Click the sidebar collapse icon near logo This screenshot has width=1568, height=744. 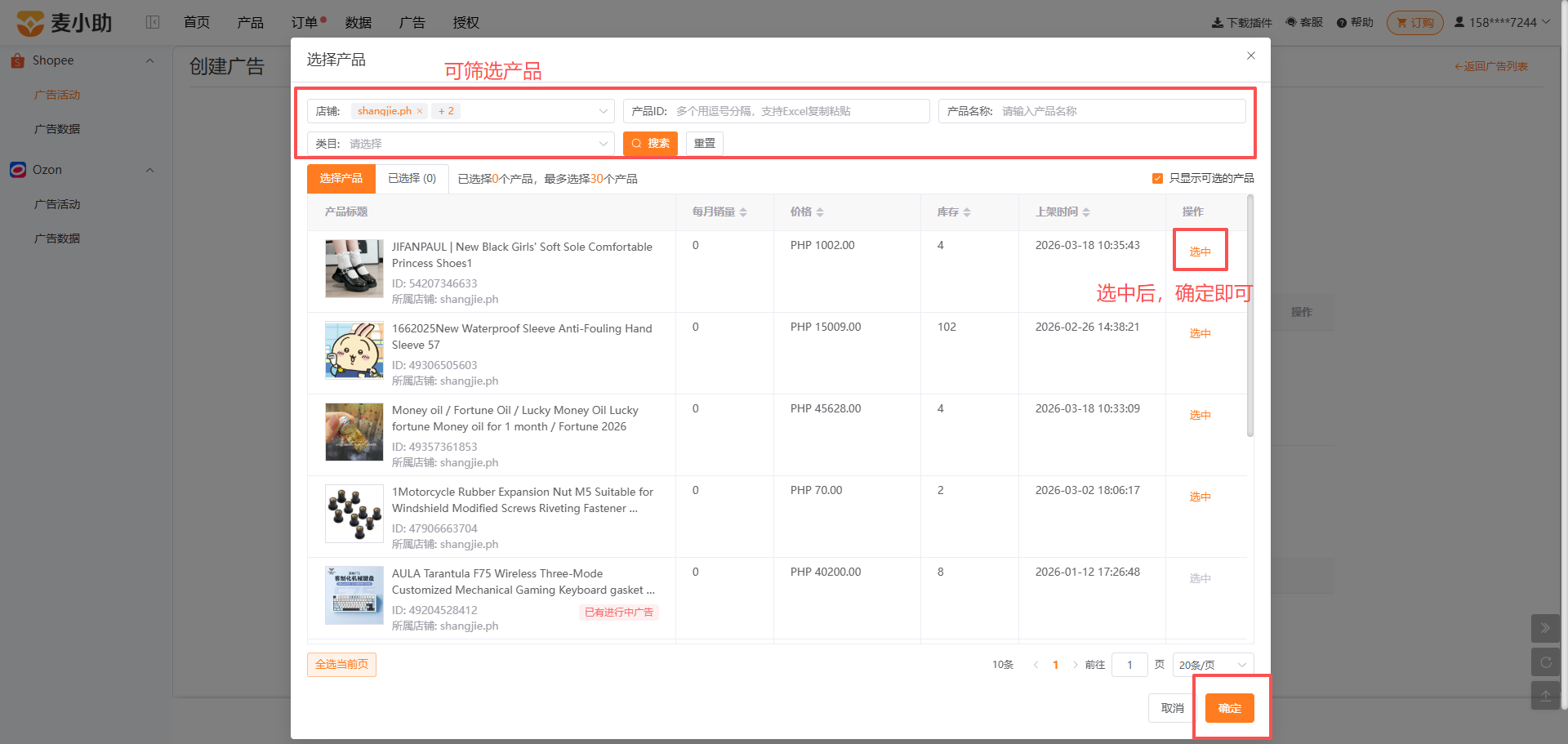[153, 22]
